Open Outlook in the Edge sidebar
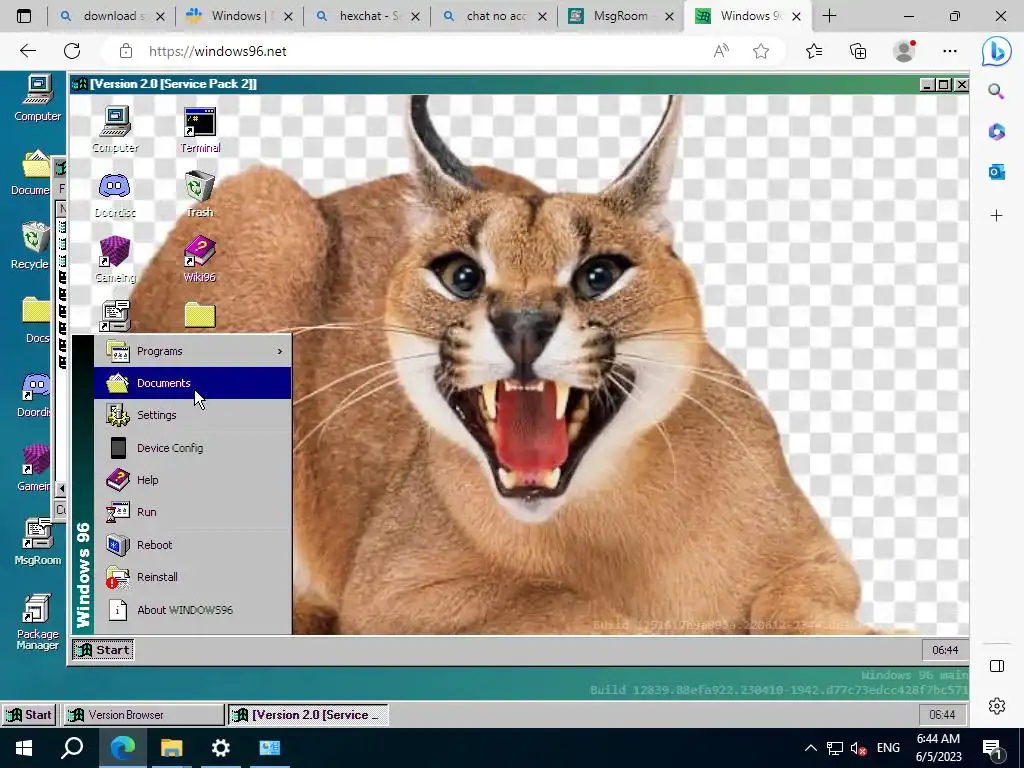Screen dimensions: 1024x768 point(997,172)
